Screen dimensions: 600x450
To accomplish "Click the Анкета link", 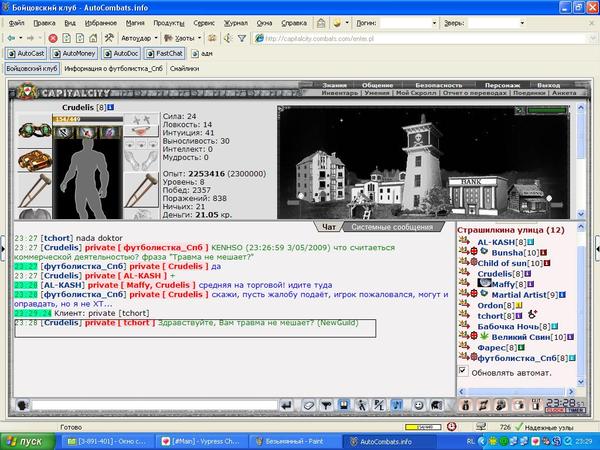I will click(564, 93).
